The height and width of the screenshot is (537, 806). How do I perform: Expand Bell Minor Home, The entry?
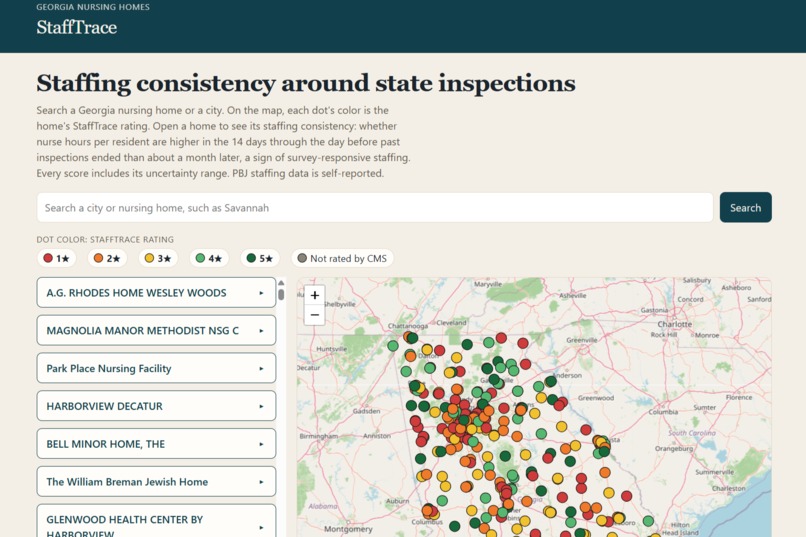coord(156,444)
